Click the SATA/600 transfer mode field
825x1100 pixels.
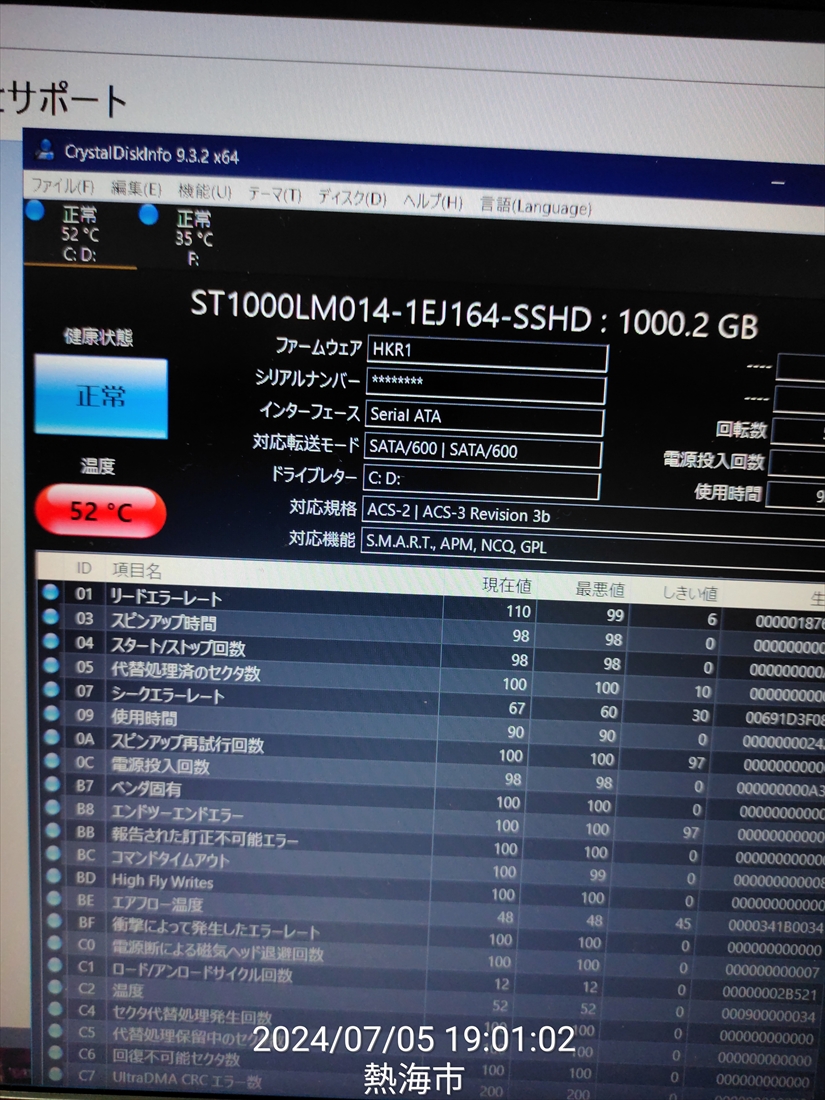click(x=483, y=452)
